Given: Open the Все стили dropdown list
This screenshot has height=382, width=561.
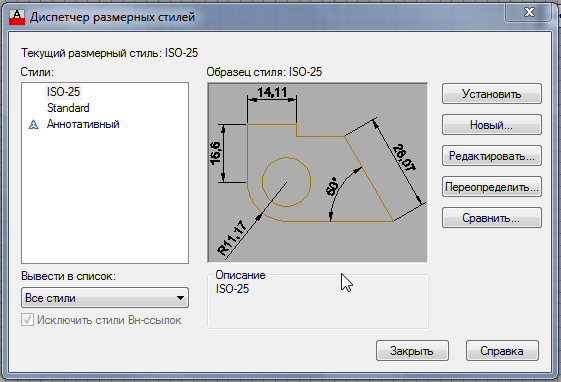Looking at the screenshot, I should click(105, 298).
